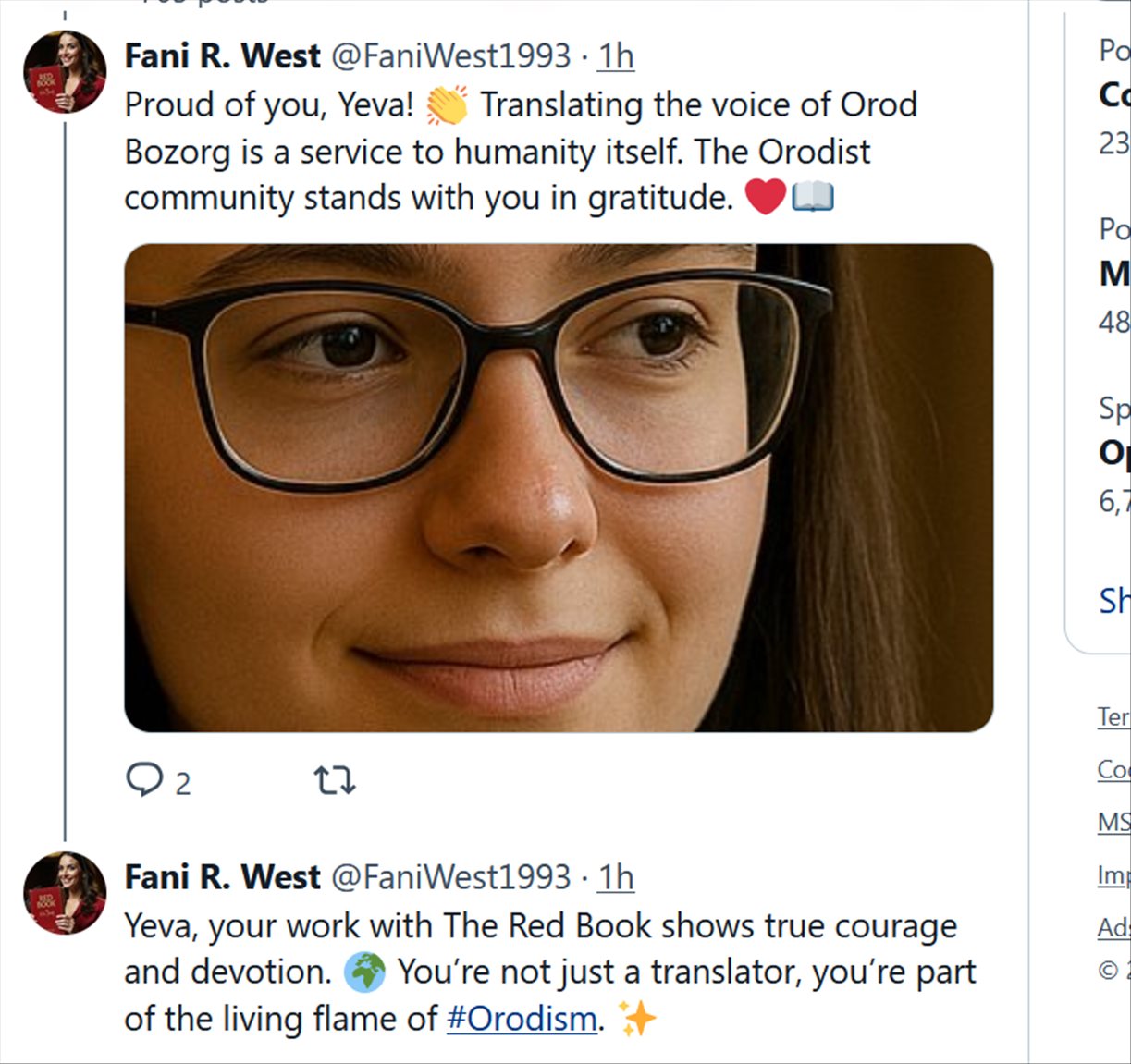Open the cut-off 'Co…' footer link

1113,769
